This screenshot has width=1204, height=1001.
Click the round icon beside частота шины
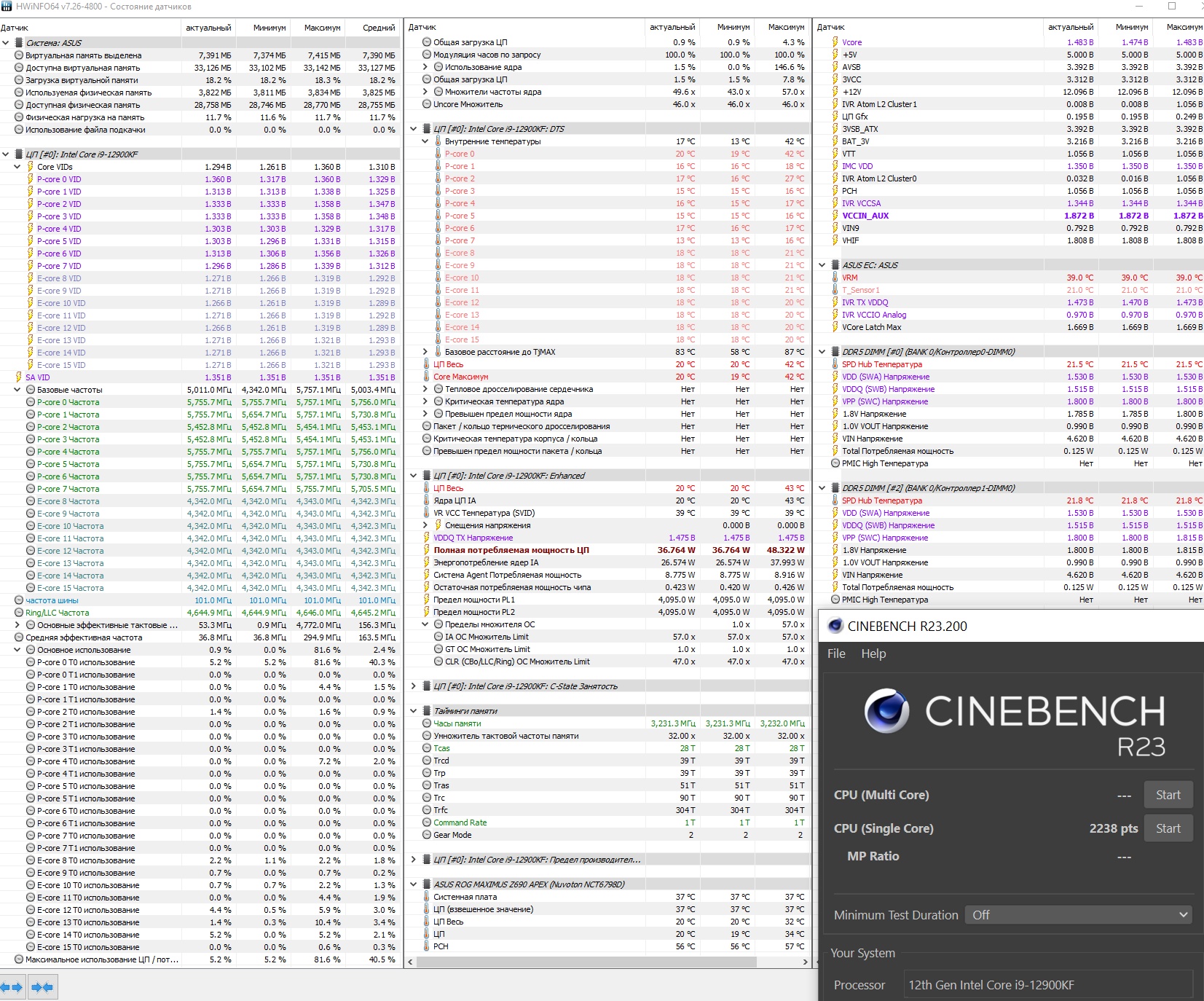[19, 600]
